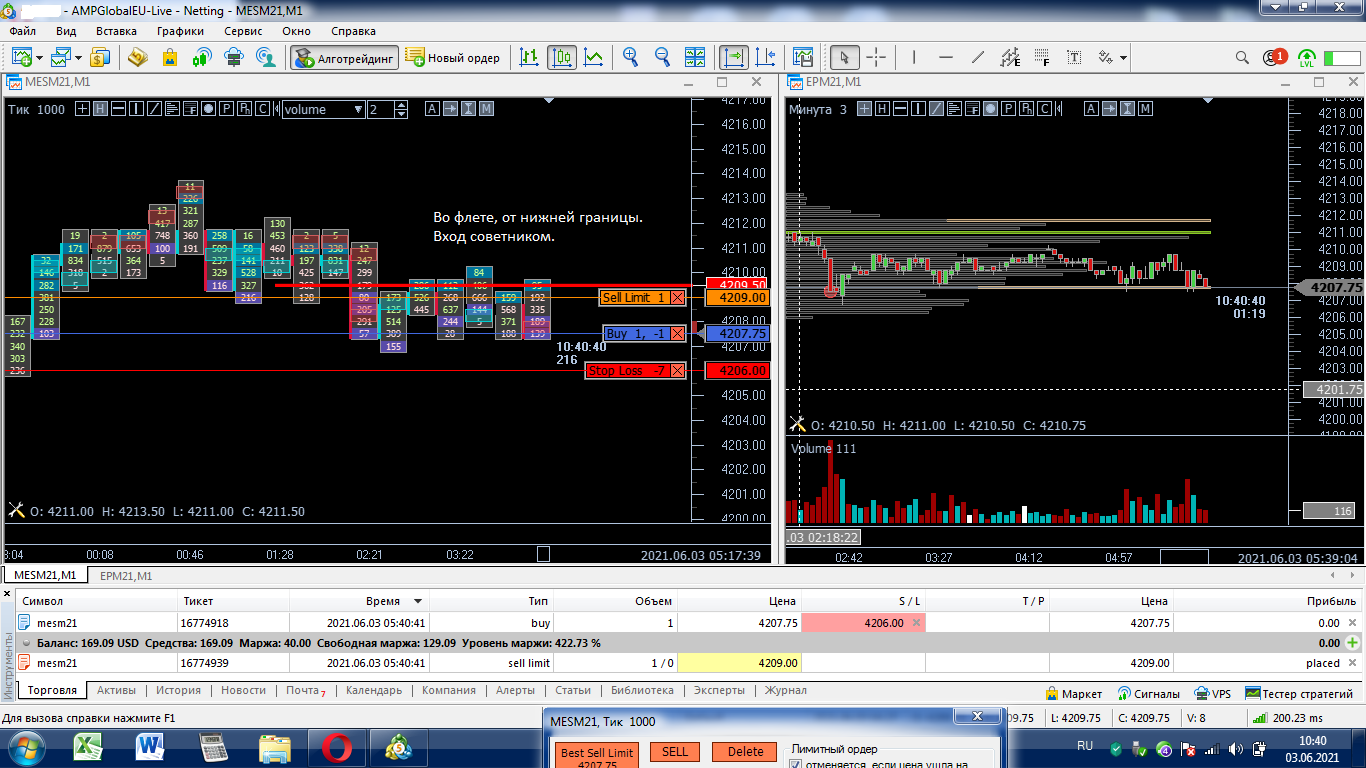Remove the Stop Loss label on the chart

pos(678,371)
